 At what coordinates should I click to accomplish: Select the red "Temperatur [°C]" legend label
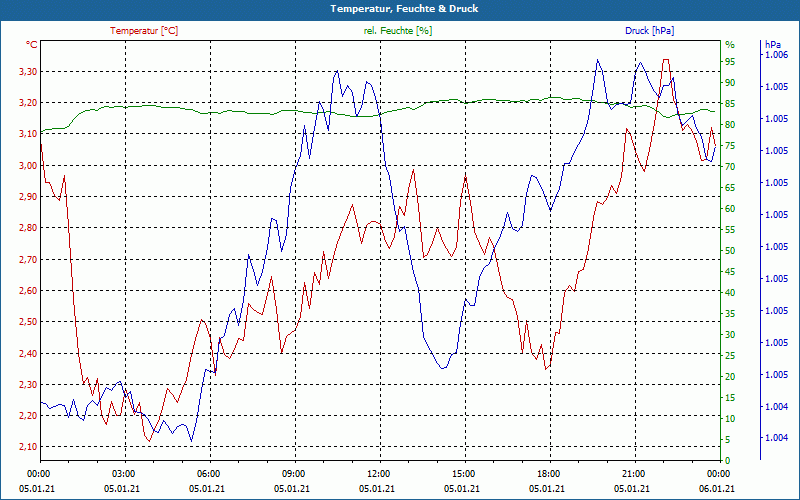pyautogui.click(x=144, y=31)
